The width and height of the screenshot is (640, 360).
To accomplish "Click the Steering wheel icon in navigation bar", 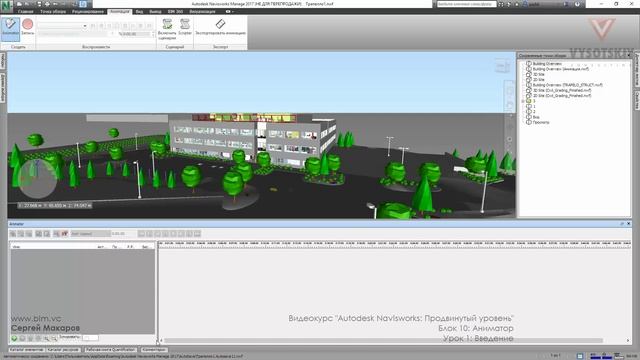I will (510, 91).
